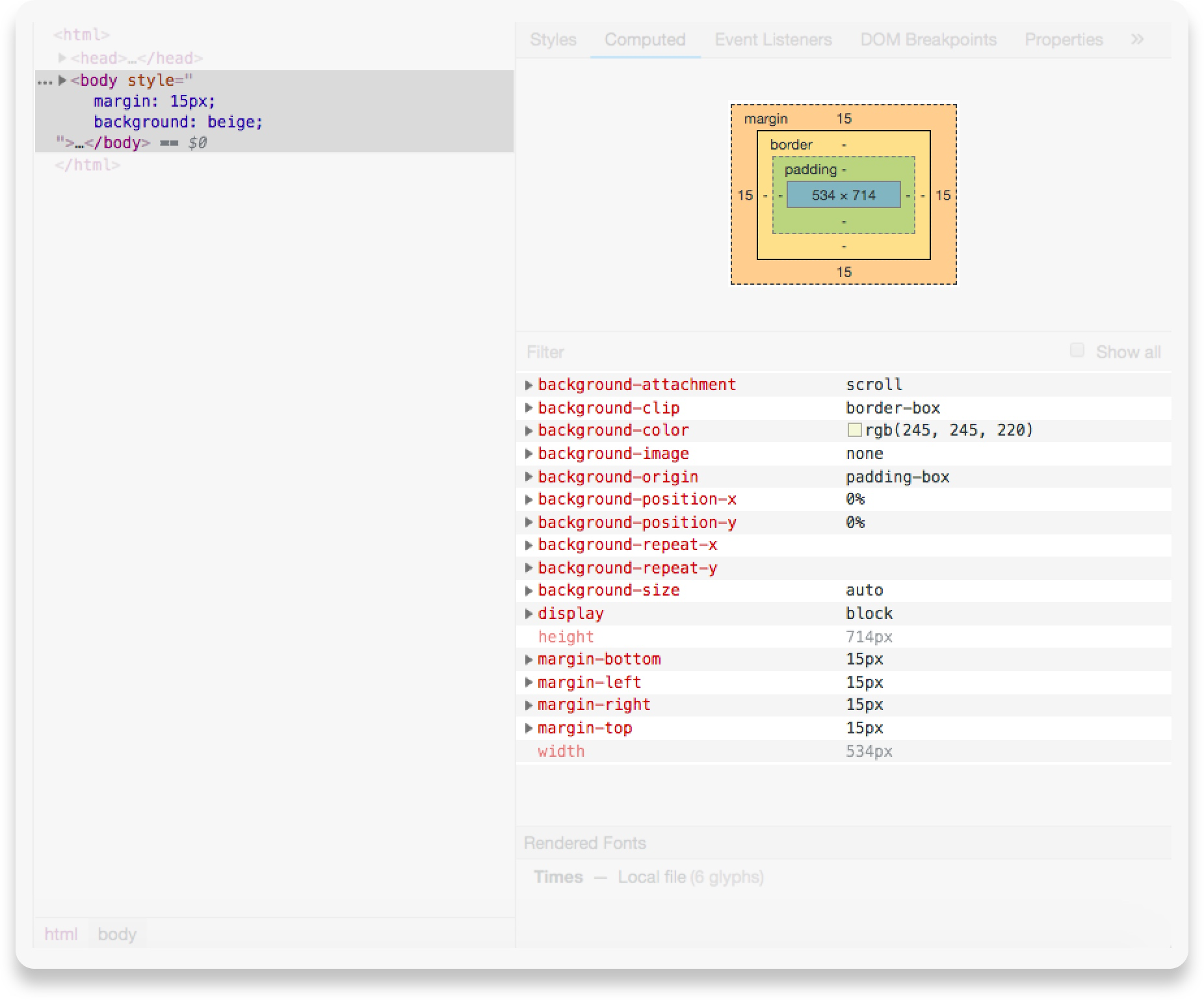This screenshot has height=1000, width=1204.
Task: Click the beige background-color swatch
Action: 854,430
